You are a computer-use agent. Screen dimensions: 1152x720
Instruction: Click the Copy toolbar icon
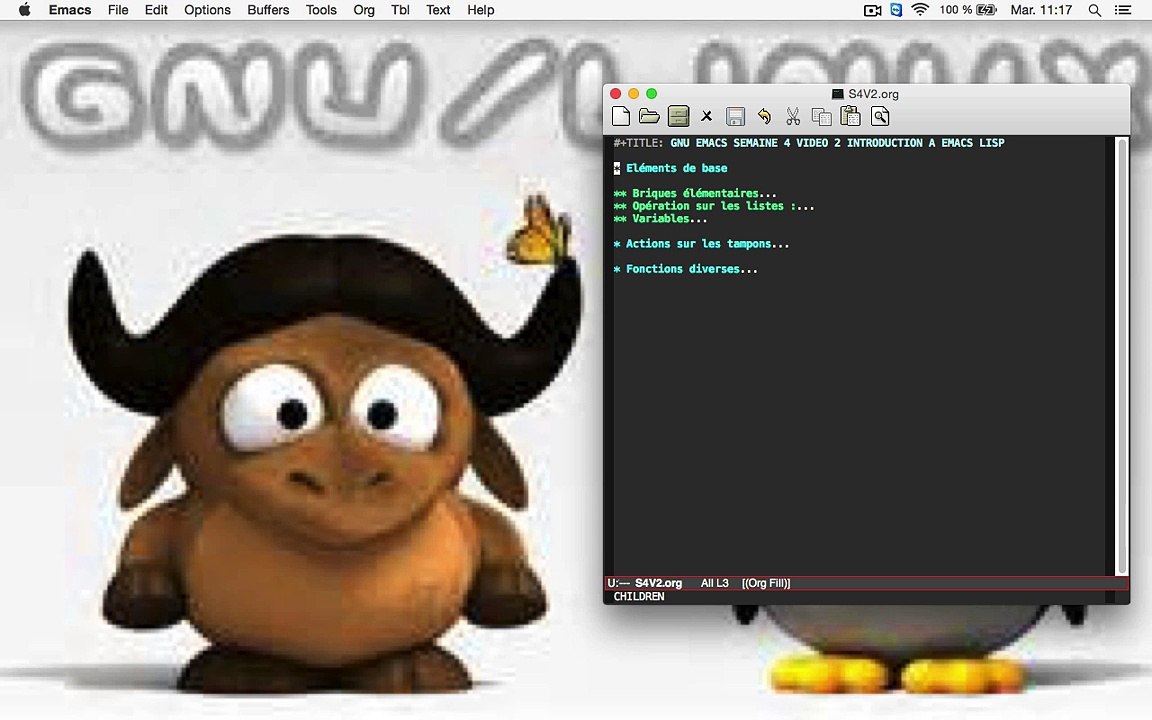tap(821, 116)
